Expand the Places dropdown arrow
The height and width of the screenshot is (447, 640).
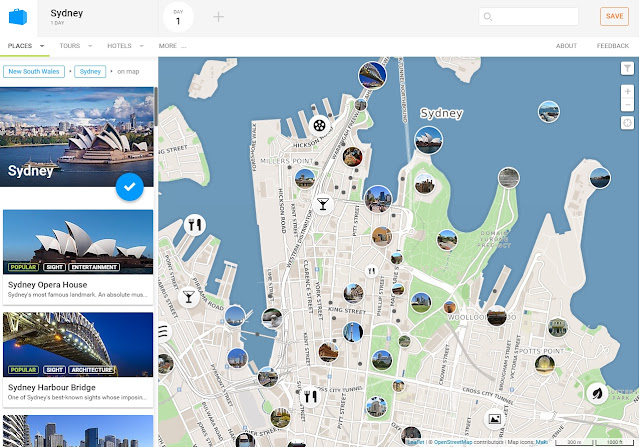pyautogui.click(x=42, y=46)
